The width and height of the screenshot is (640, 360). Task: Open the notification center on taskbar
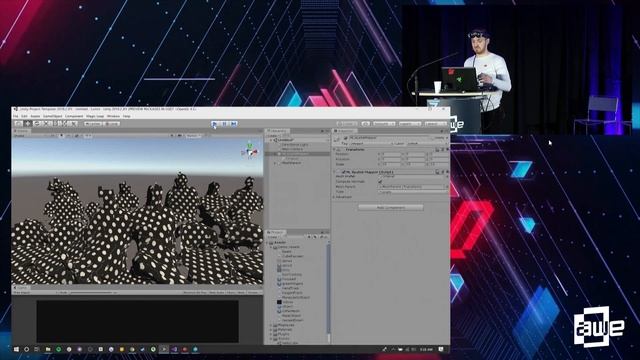[x=441, y=349]
